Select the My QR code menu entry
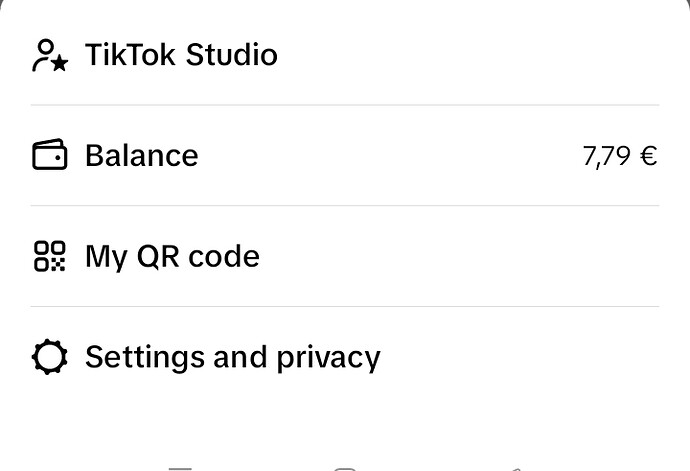Image resolution: width=690 pixels, height=471 pixels. tap(345, 256)
